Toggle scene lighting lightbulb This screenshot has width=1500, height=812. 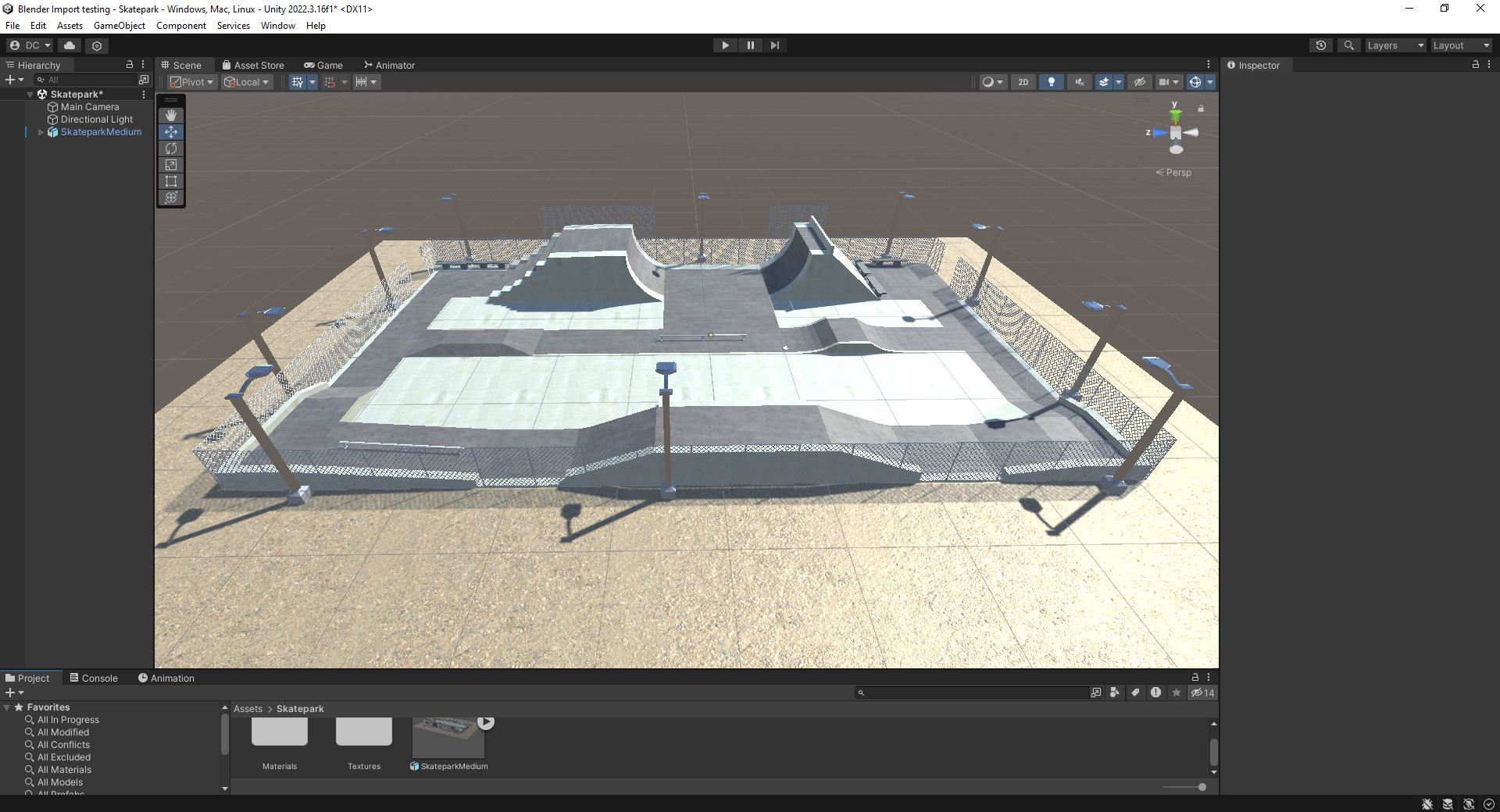coord(1052,82)
